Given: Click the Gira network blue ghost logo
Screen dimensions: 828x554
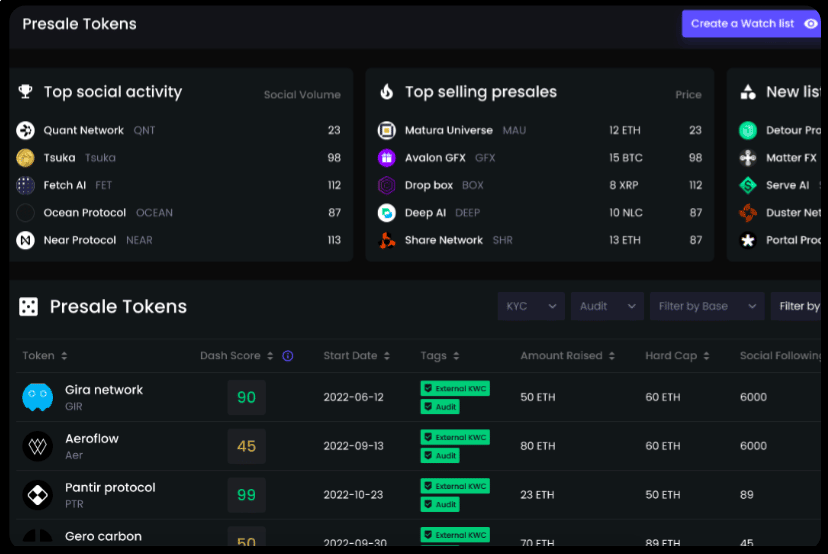Looking at the screenshot, I should pyautogui.click(x=37, y=397).
